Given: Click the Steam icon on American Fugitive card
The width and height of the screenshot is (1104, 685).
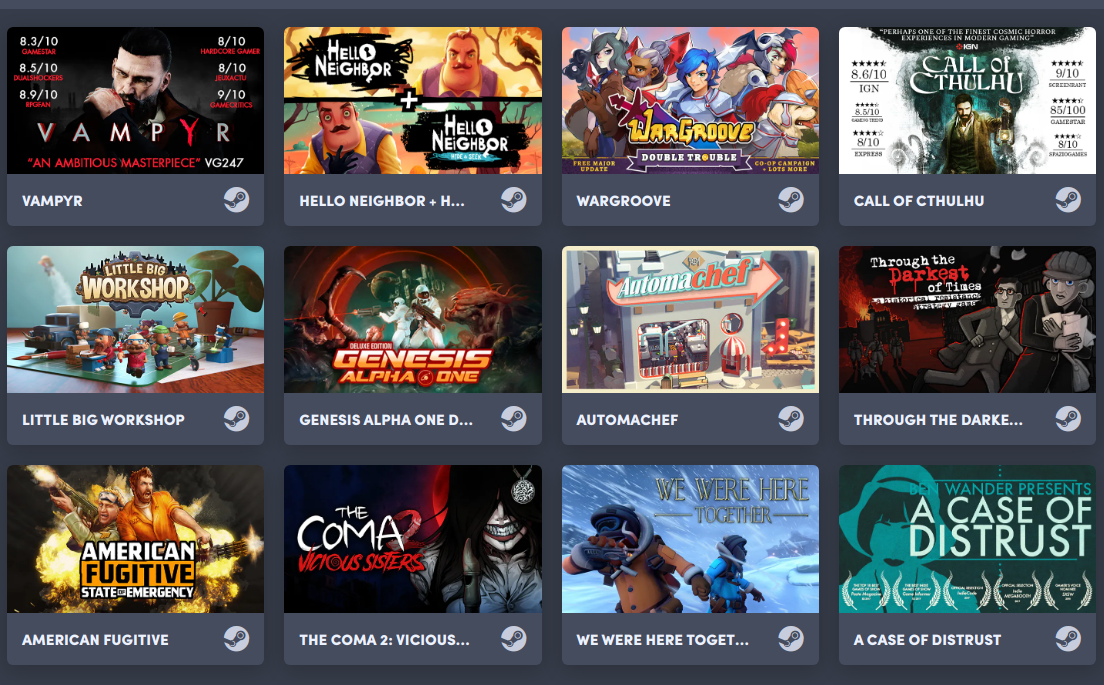Looking at the screenshot, I should 237,639.
